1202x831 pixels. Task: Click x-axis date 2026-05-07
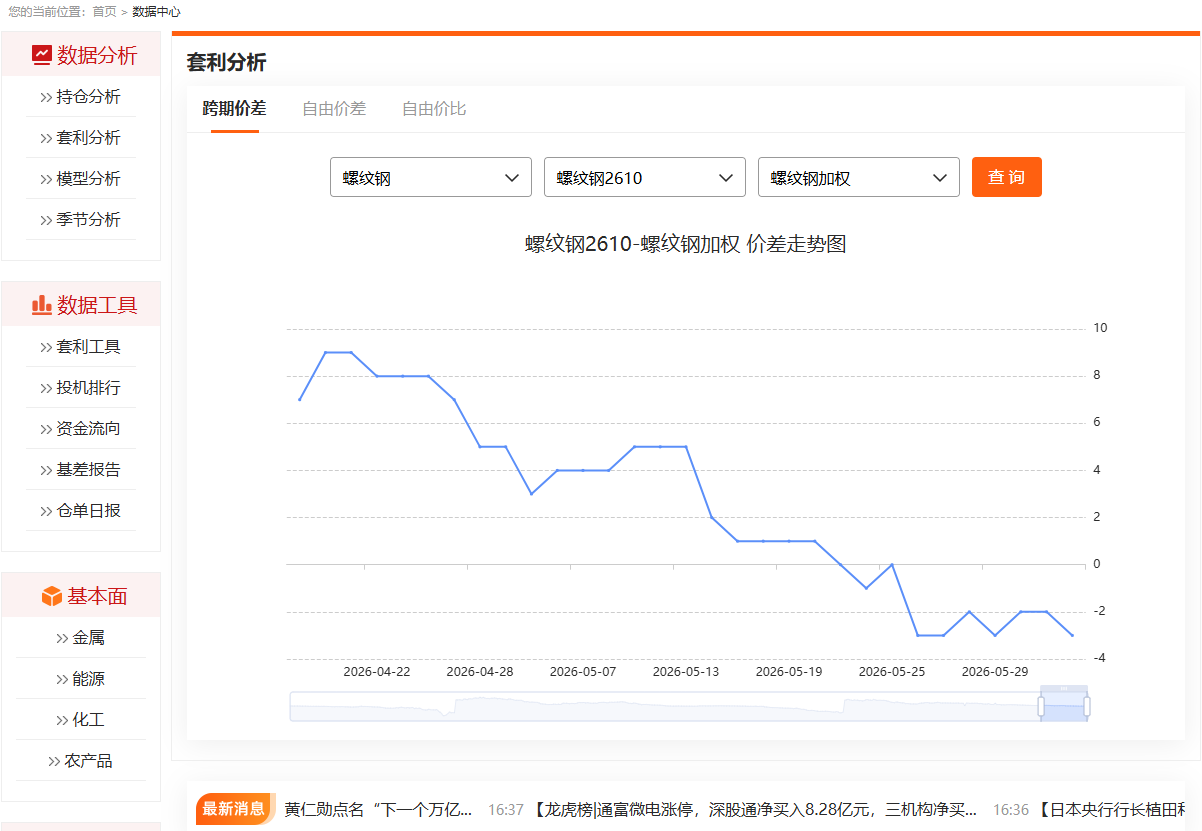click(583, 672)
